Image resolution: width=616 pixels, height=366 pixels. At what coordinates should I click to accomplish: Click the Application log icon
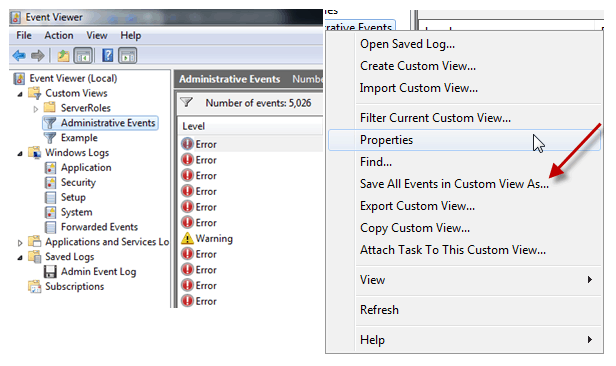coord(50,168)
